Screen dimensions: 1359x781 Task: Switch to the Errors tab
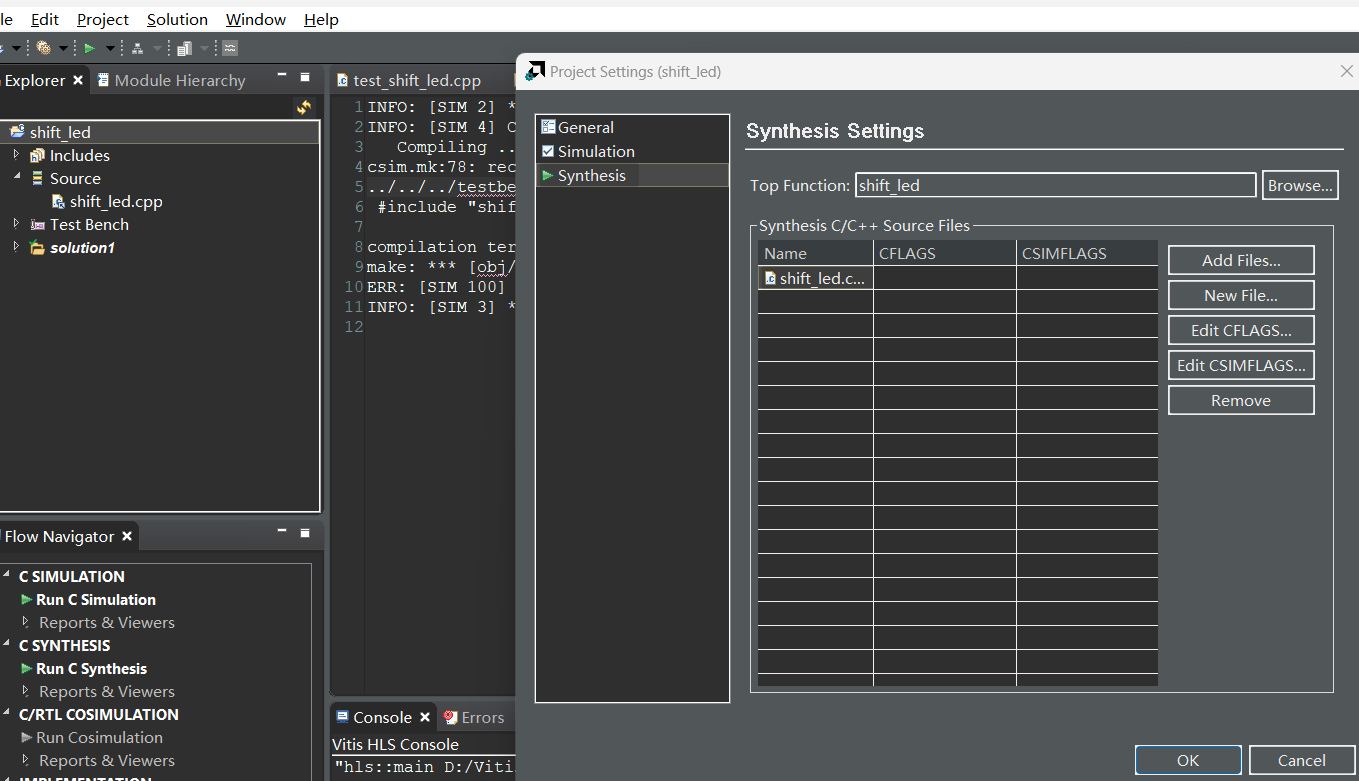point(474,717)
